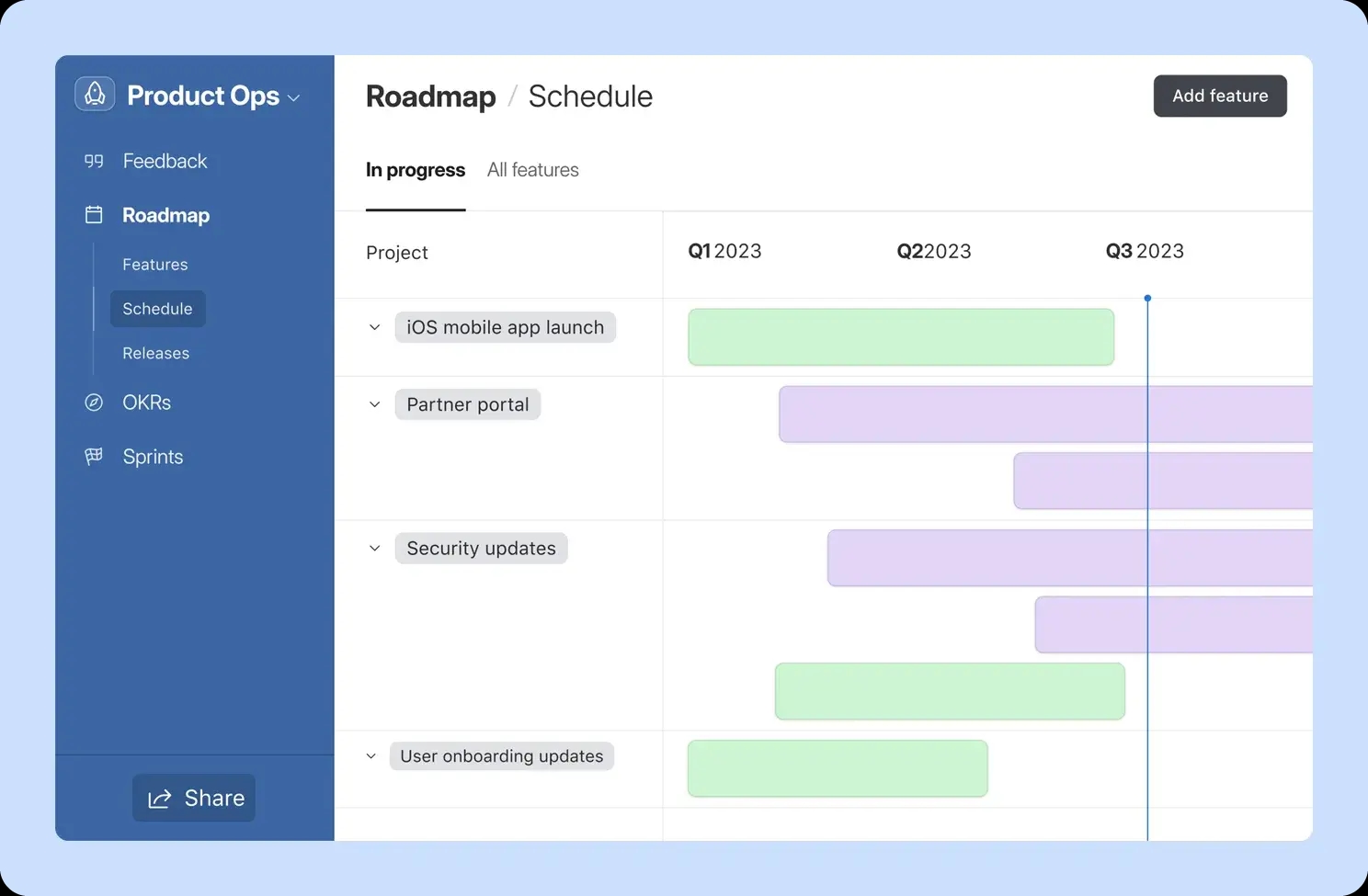
Task: Click the Project column header
Action: click(397, 253)
